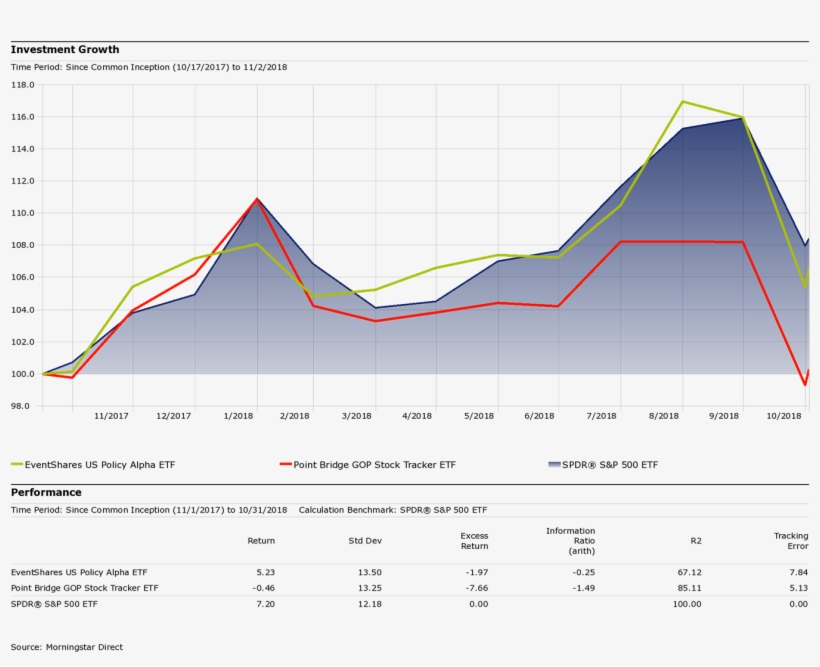This screenshot has width=820, height=667.
Task: Click the 114.0 y-axis label
Action: 22,149
